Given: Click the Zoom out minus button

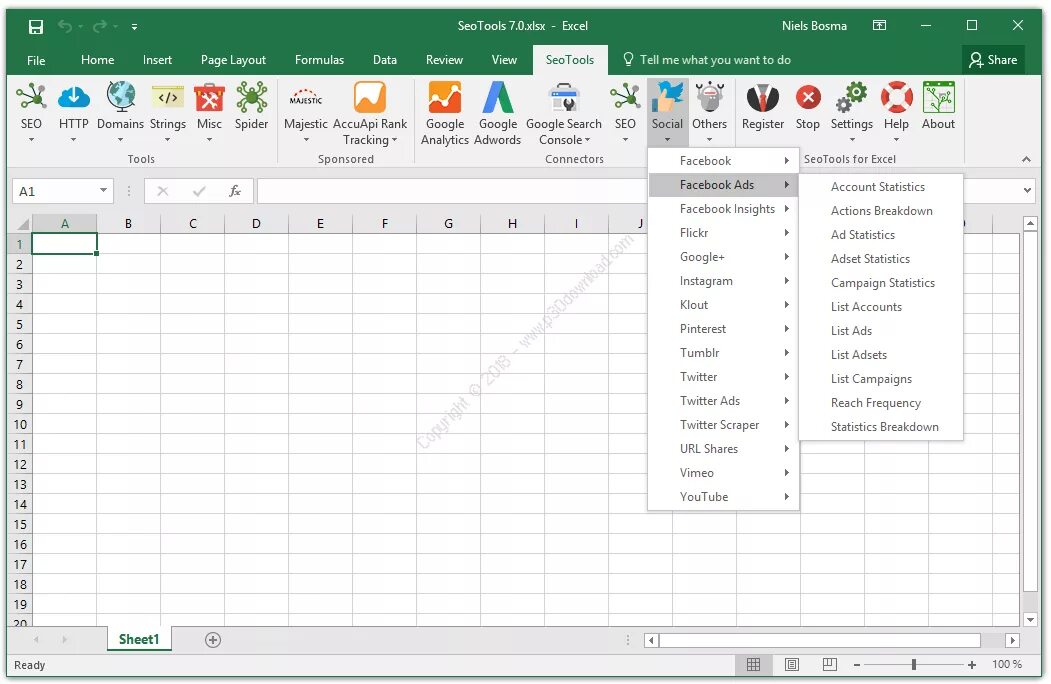Looking at the screenshot, I should tap(857, 665).
